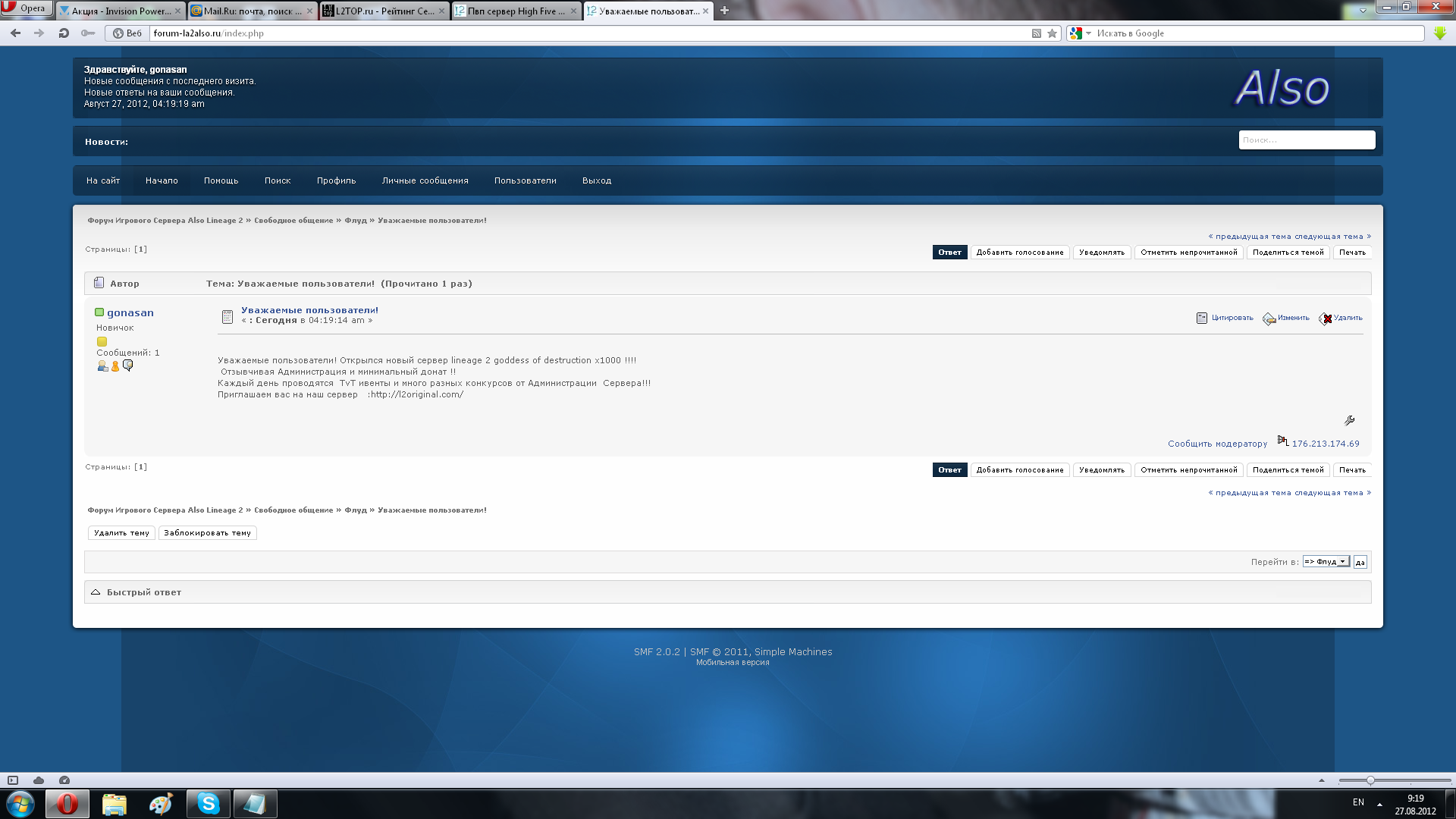Click the Заблокировать тему button
The width and height of the screenshot is (1456, 819).
(207, 533)
